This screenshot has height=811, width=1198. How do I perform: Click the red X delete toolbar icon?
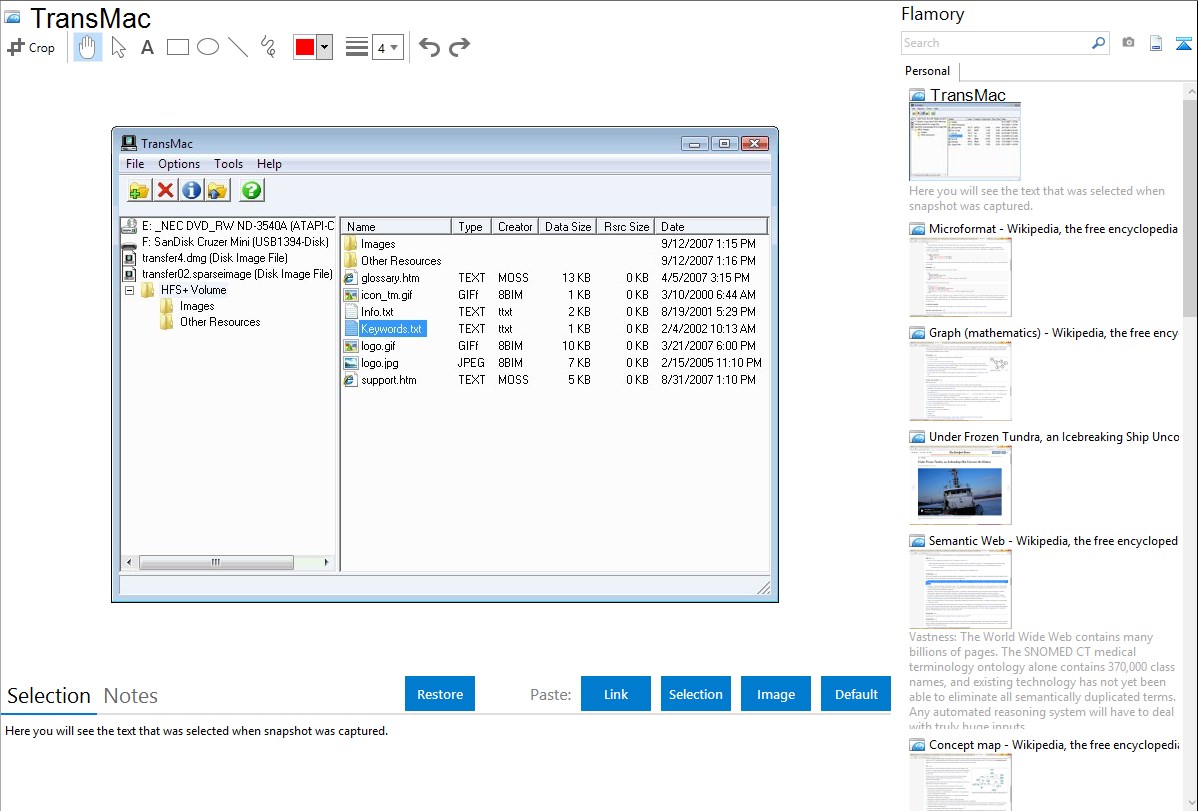[165, 190]
